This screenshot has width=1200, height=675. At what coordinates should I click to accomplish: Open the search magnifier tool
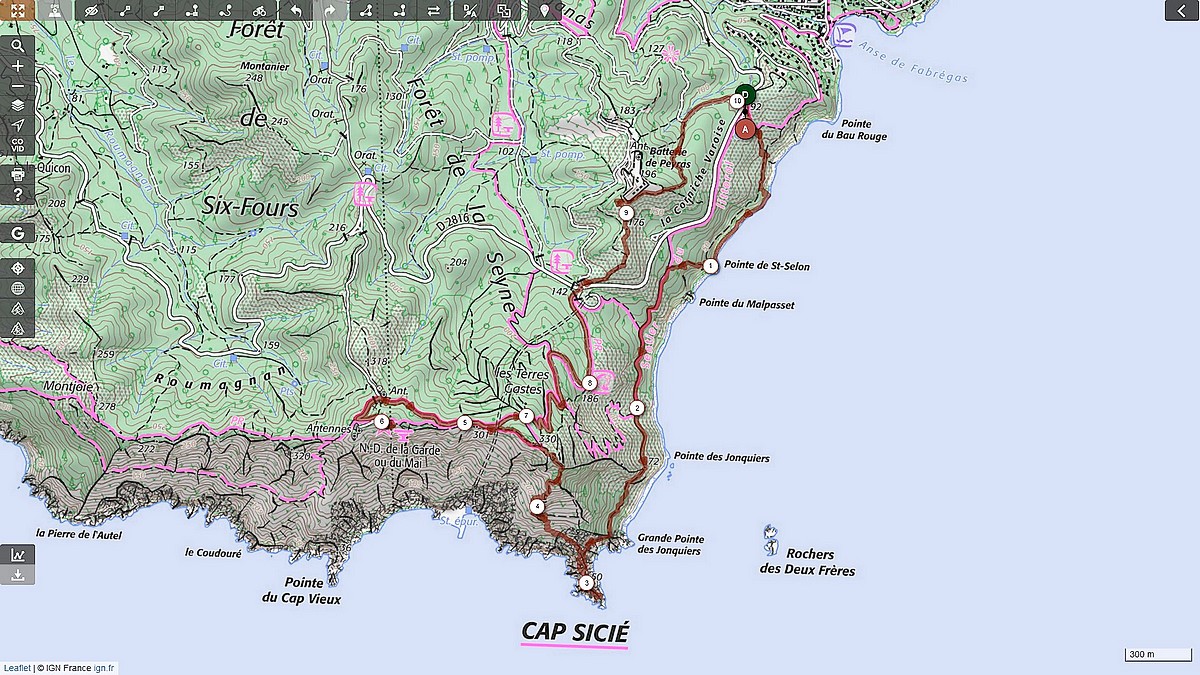point(17,46)
